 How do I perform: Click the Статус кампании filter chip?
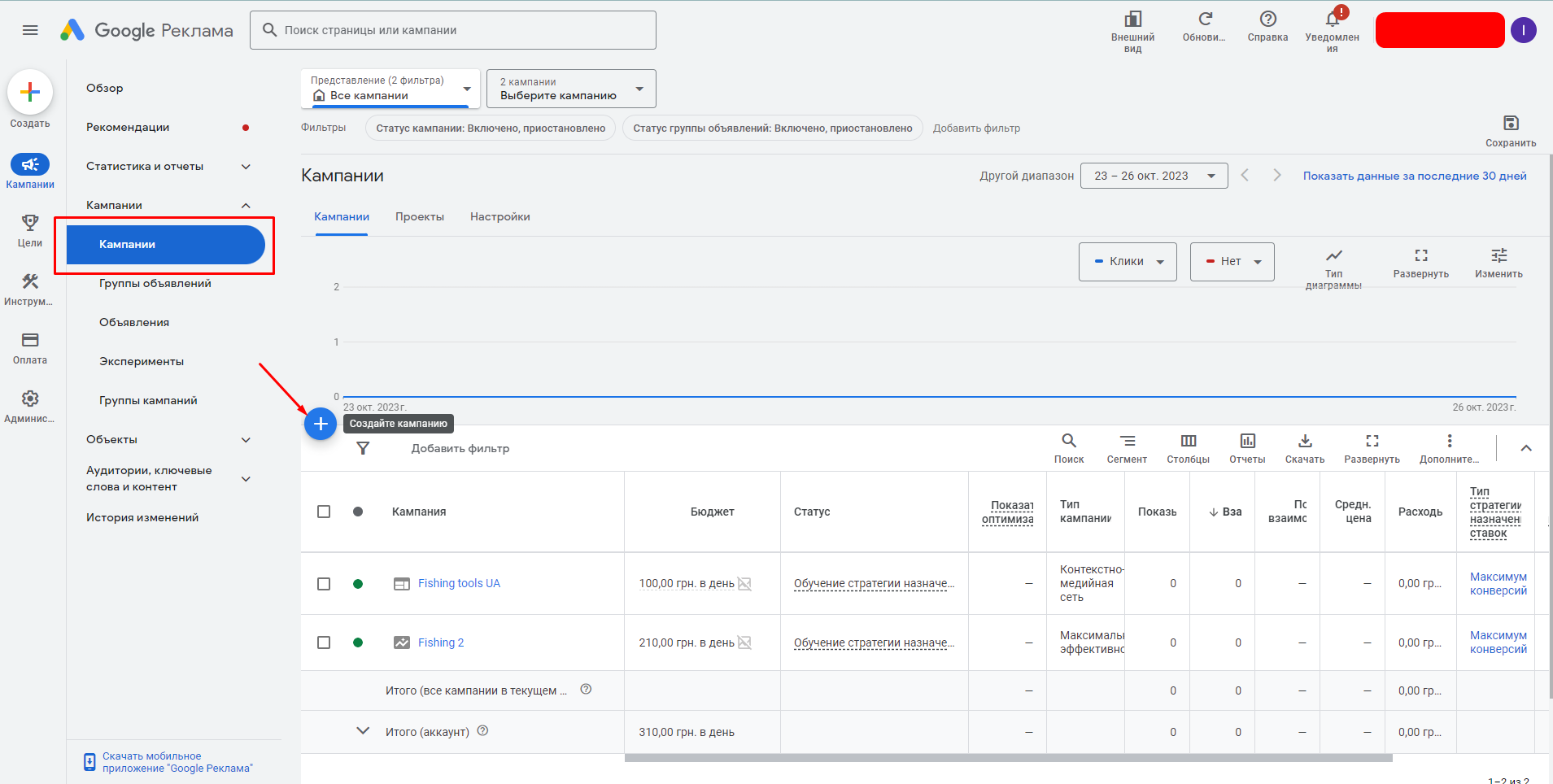491,128
